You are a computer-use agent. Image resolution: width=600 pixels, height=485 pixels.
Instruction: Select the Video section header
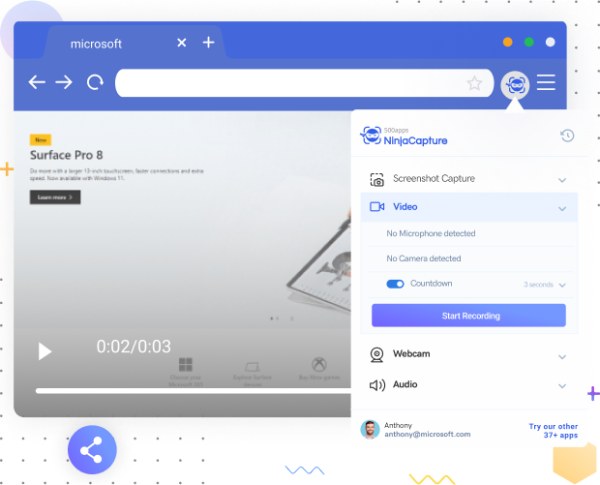[469, 207]
